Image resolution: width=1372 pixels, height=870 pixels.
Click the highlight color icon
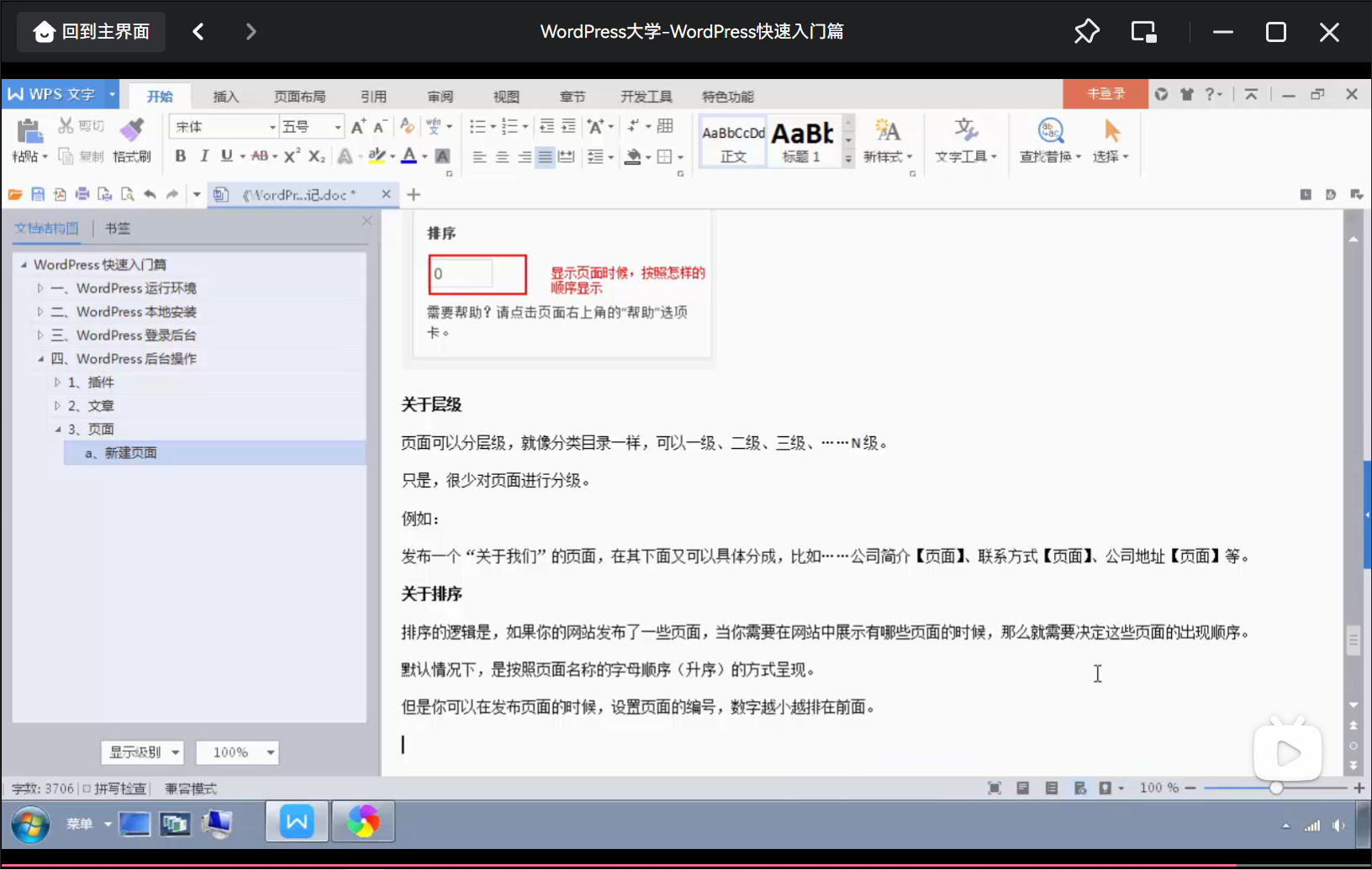click(x=377, y=156)
